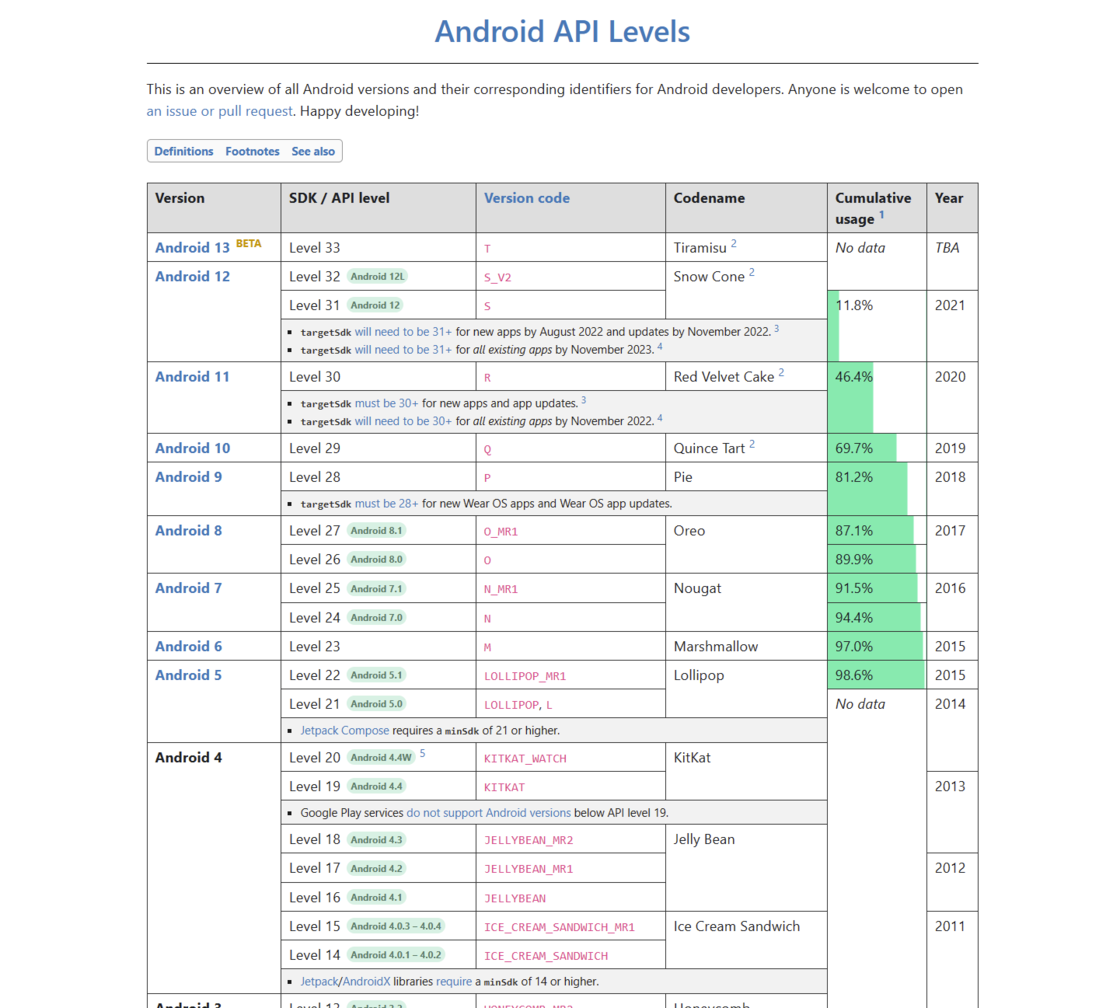Click footnote 5 next to Android 4.4W badge
This screenshot has width=1120, height=1008.
tap(422, 753)
